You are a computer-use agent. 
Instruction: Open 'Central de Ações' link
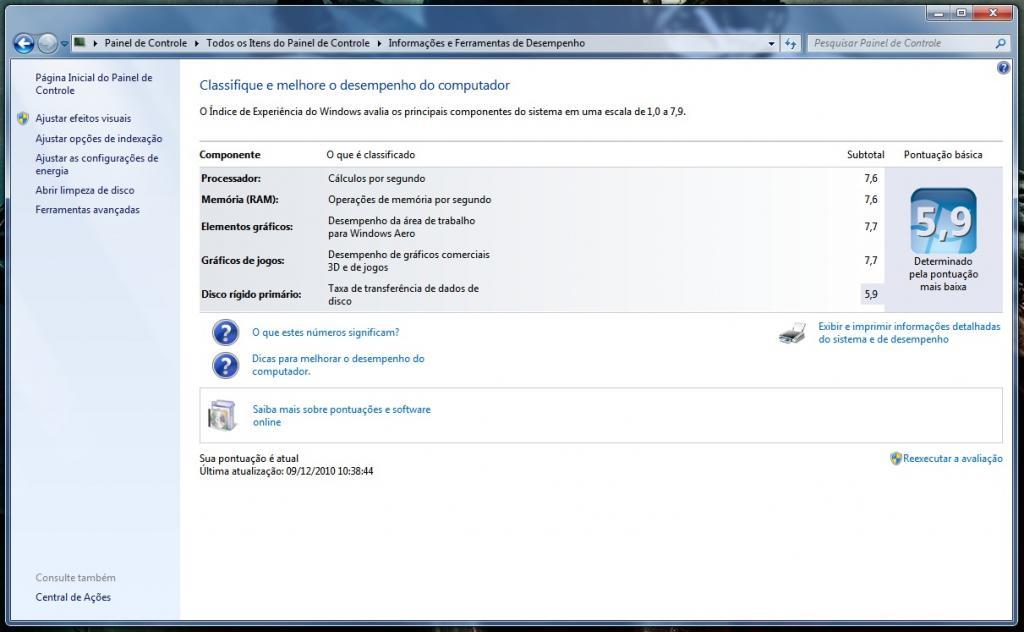click(73, 597)
